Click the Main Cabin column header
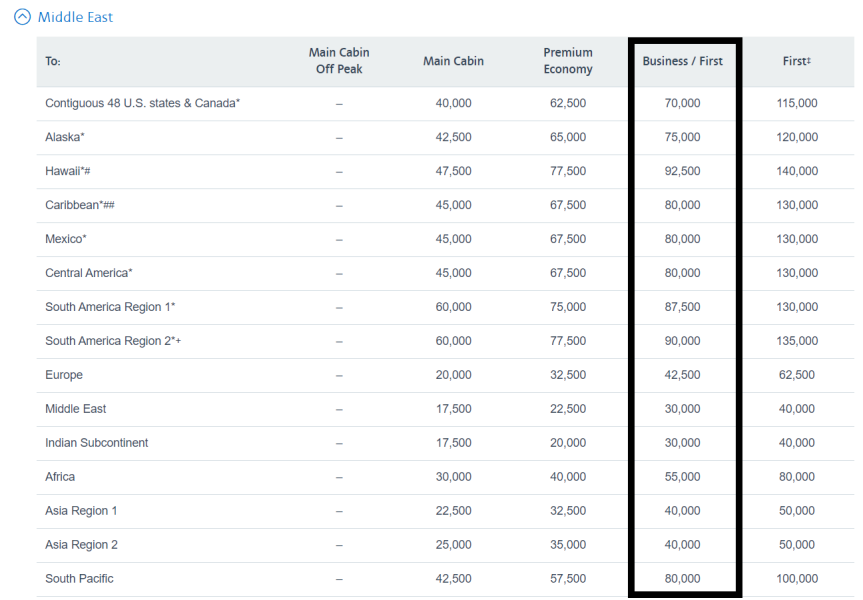The image size is (863, 600). [453, 61]
